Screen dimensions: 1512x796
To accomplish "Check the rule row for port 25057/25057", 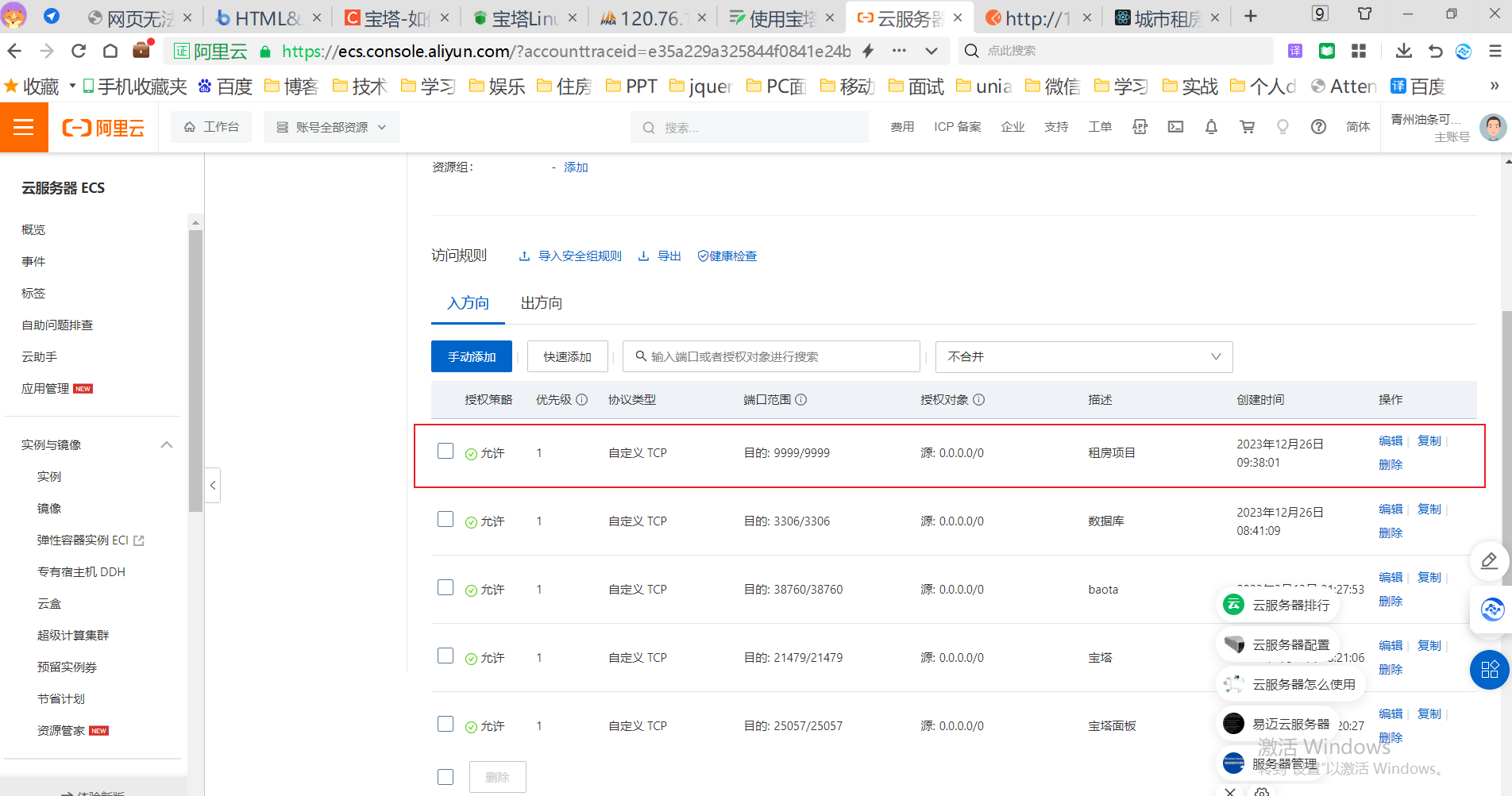I will [x=445, y=724].
